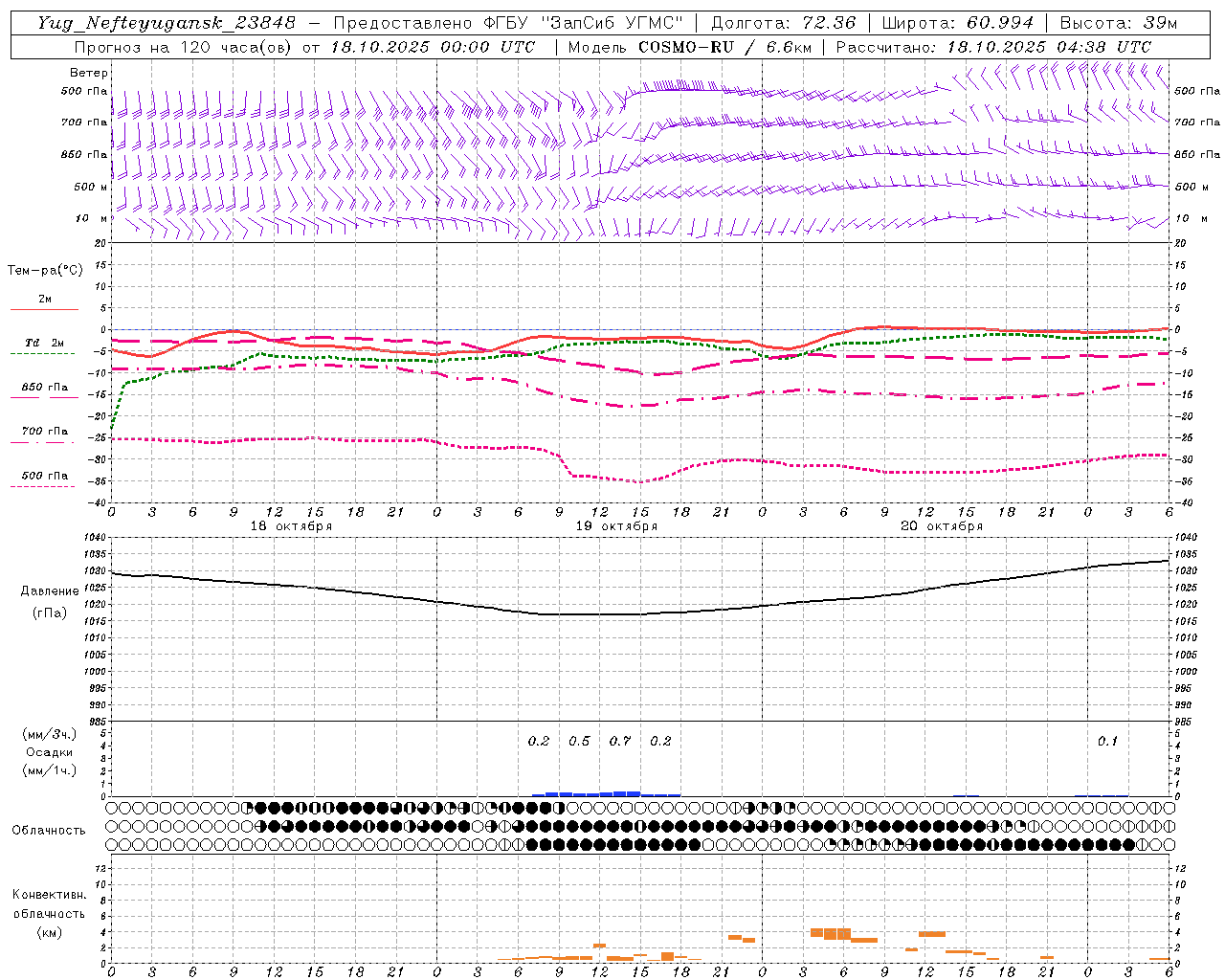
Task: Click the Модель COSMO-RU / 6.6км label
Action: coord(688,47)
